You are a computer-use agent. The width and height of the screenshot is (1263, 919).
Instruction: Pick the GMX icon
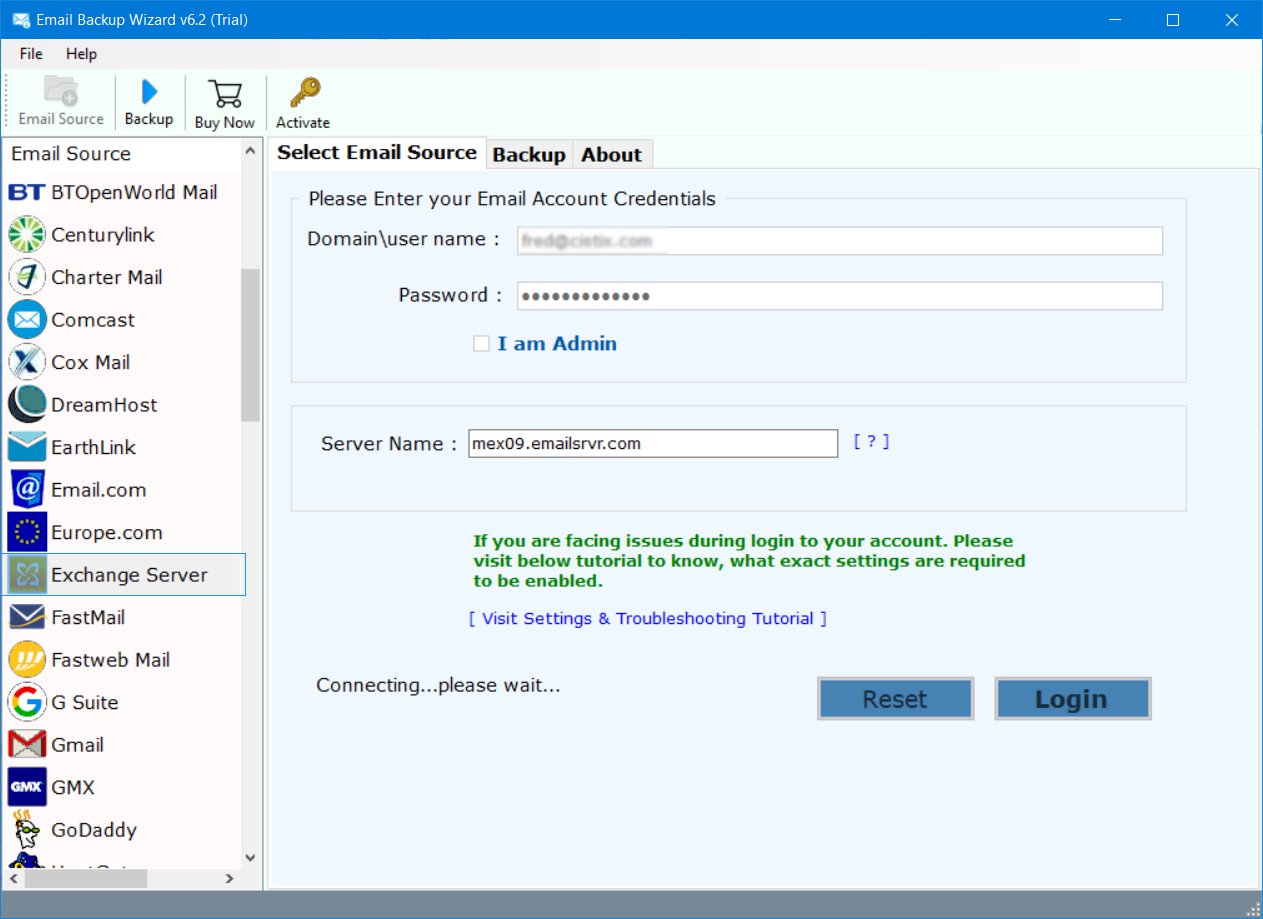[x=27, y=787]
